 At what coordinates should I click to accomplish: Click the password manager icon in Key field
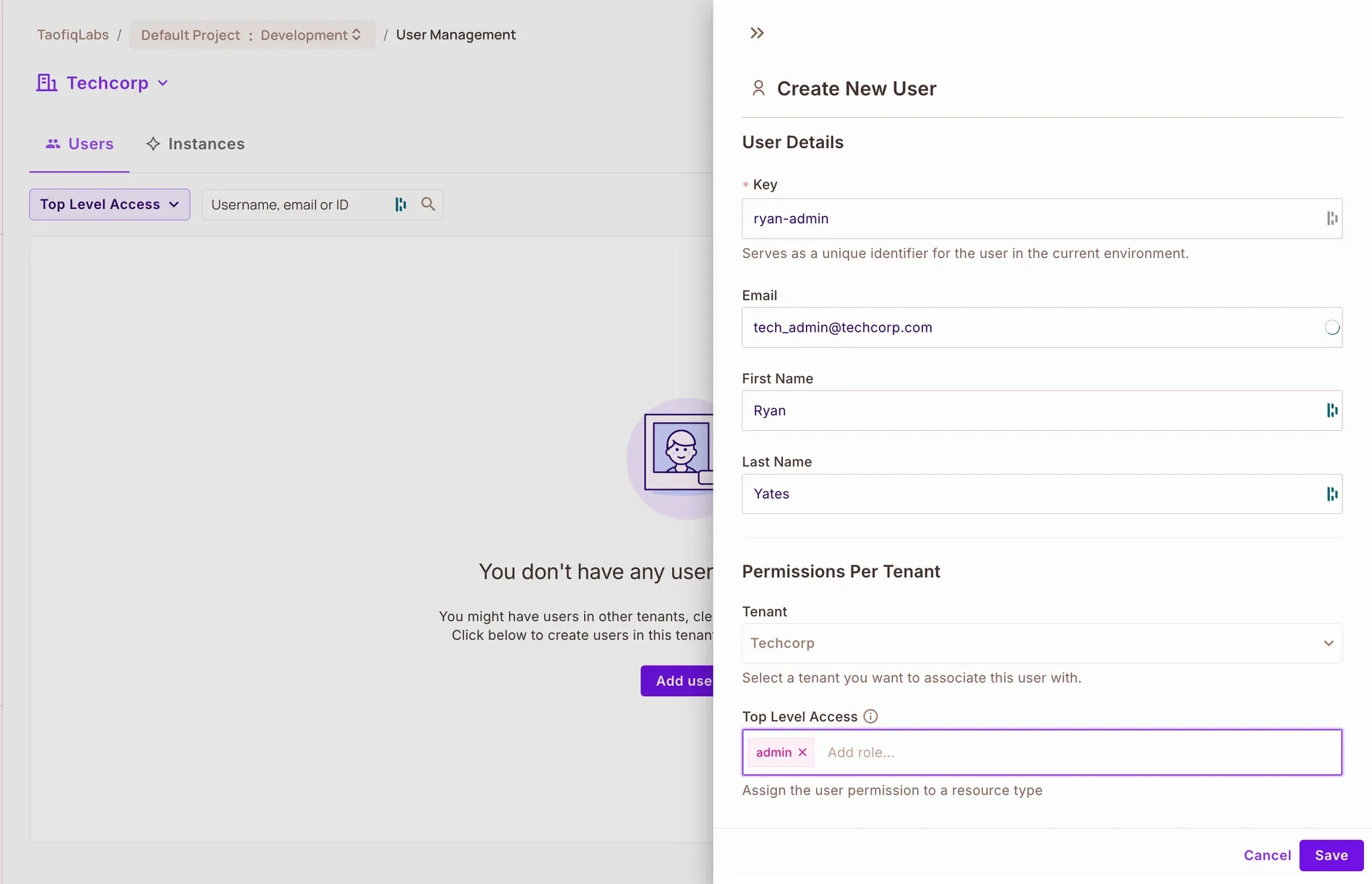click(x=1332, y=218)
